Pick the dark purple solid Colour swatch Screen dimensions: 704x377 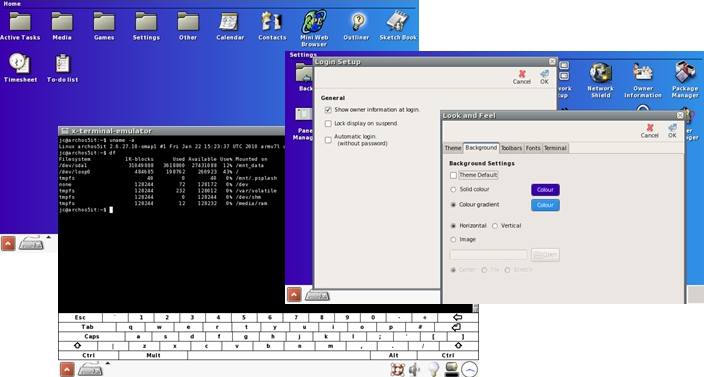(x=545, y=190)
